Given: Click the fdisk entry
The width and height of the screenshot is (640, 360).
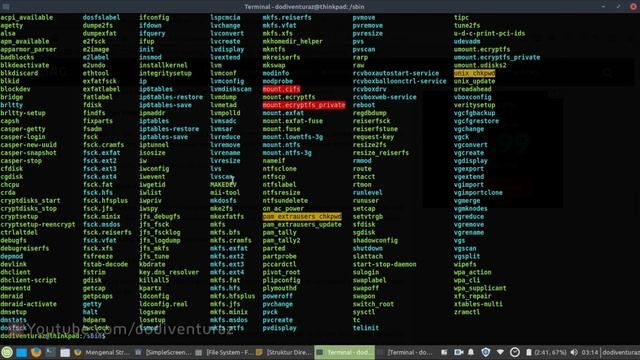Looking at the screenshot, I should 92,105.
